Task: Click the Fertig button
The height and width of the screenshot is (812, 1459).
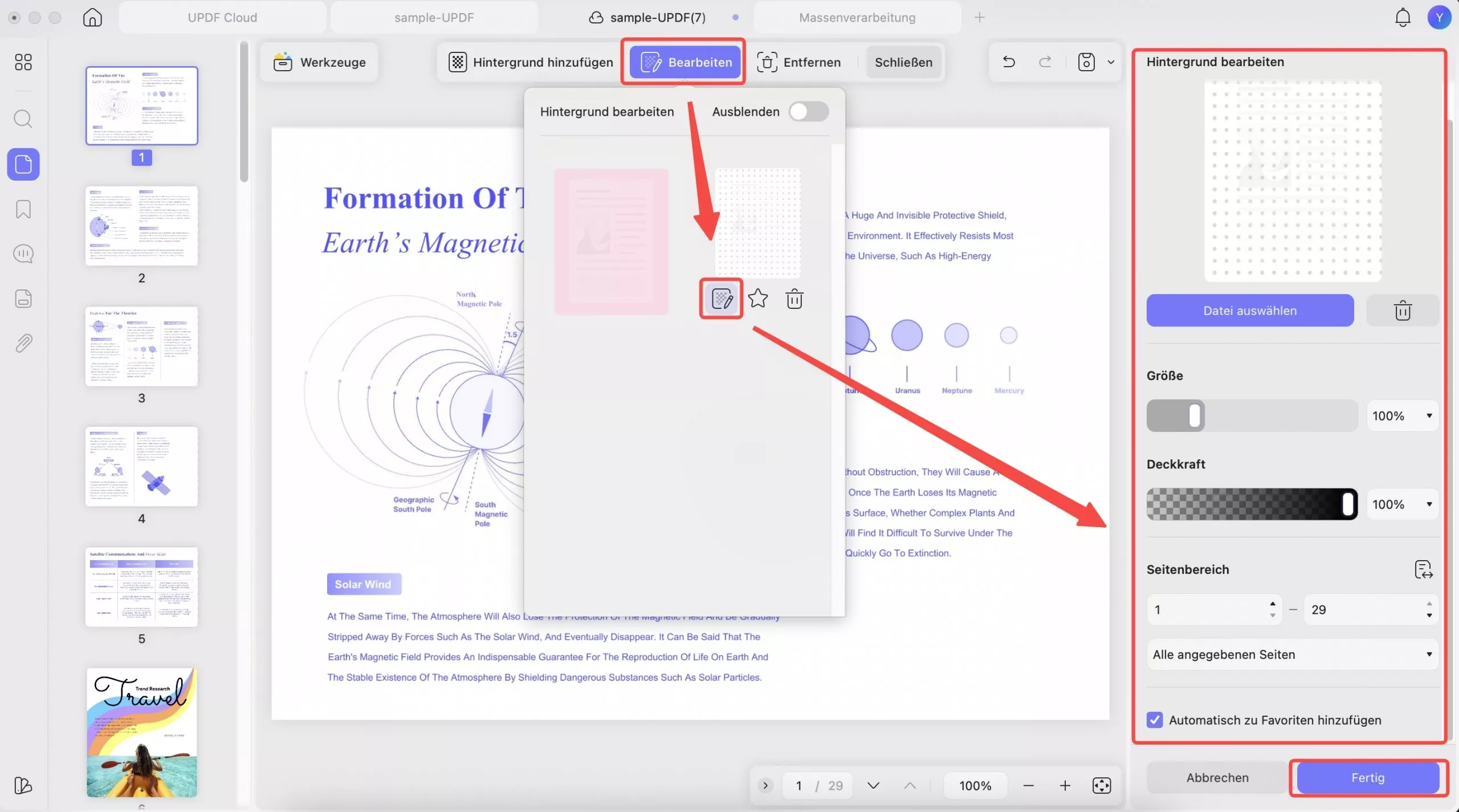Action: coord(1367,777)
